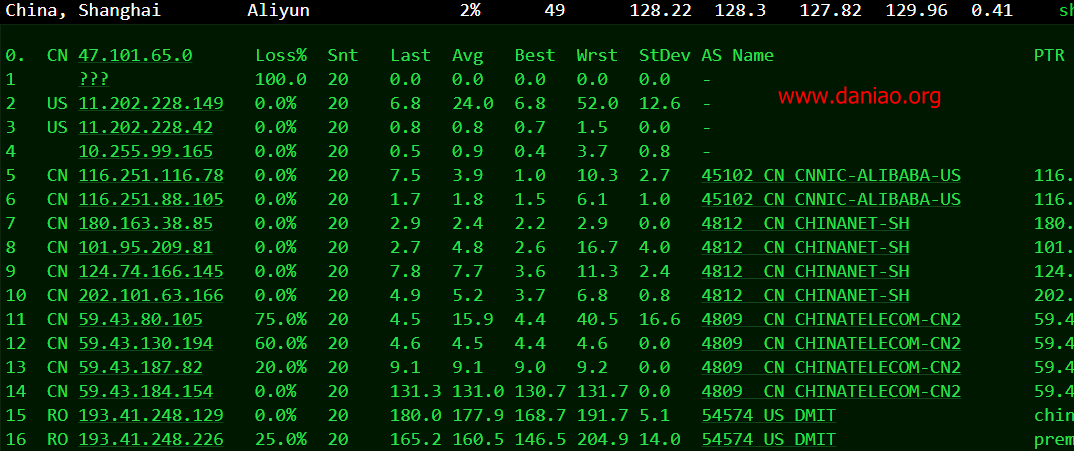This screenshot has width=1074, height=451.
Task: Open AS link CNNIC-ALIBABA-US on hop 5
Action: [831, 175]
